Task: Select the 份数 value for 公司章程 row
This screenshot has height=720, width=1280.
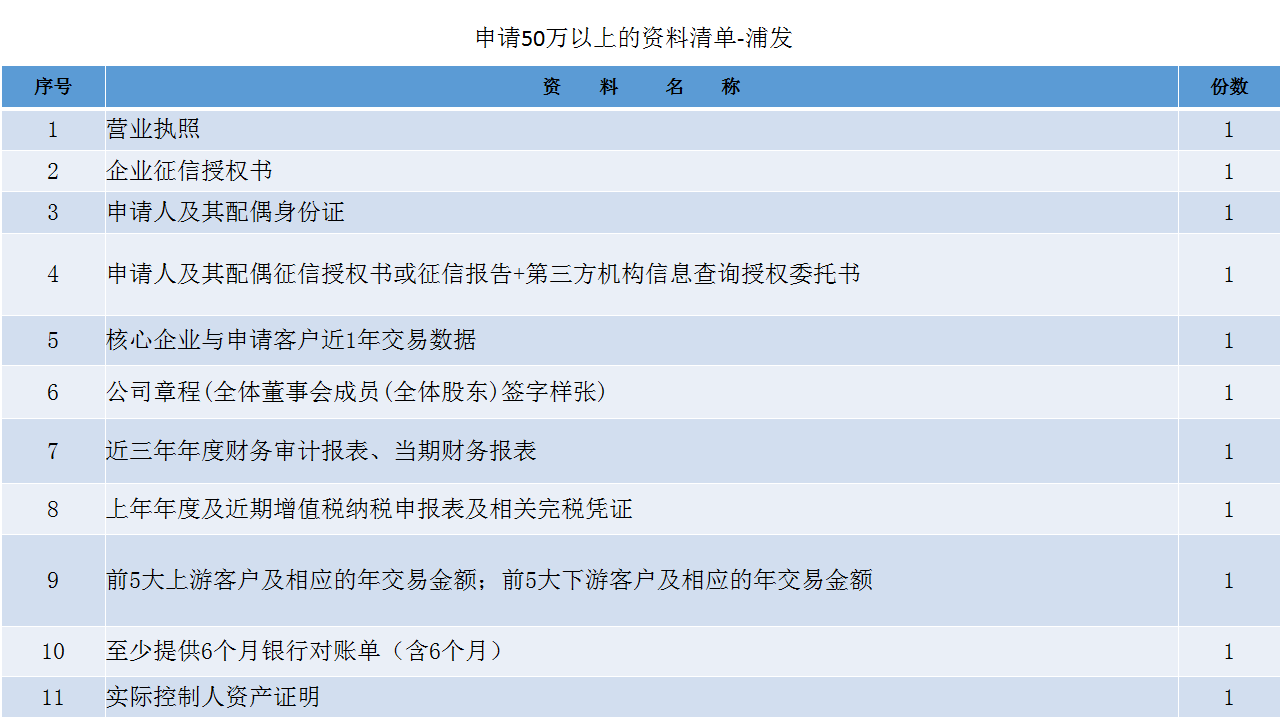Action: pos(1229,392)
